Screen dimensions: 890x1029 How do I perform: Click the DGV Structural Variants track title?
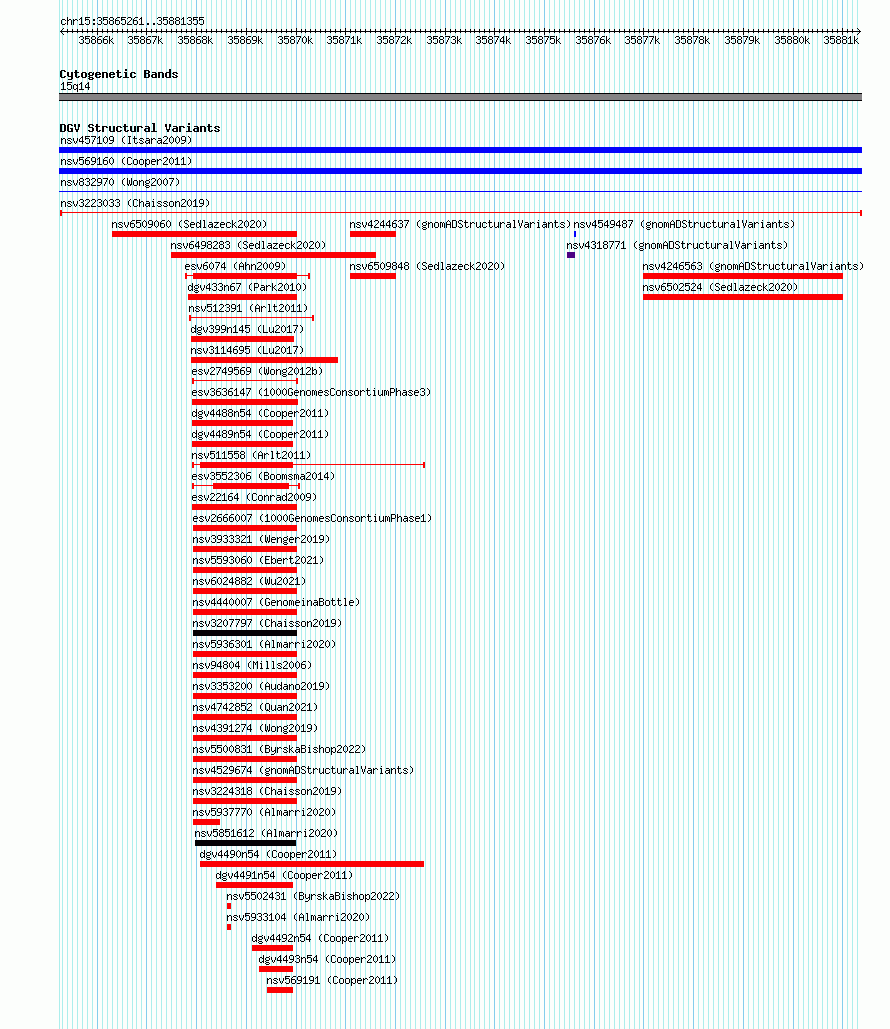click(x=140, y=128)
